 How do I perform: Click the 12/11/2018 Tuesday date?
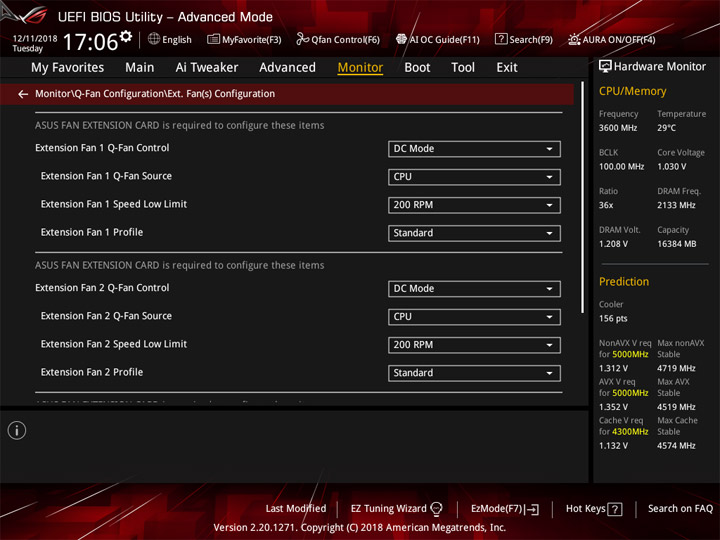point(35,44)
